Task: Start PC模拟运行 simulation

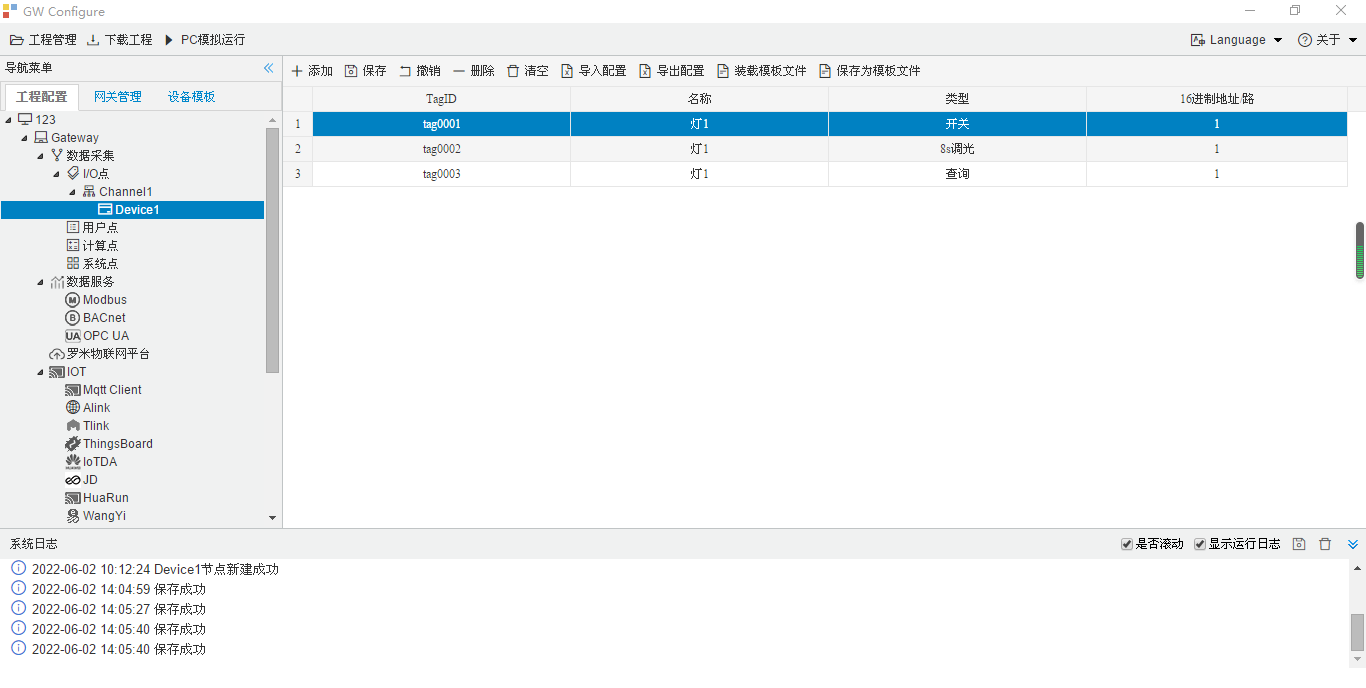Action: click(204, 40)
